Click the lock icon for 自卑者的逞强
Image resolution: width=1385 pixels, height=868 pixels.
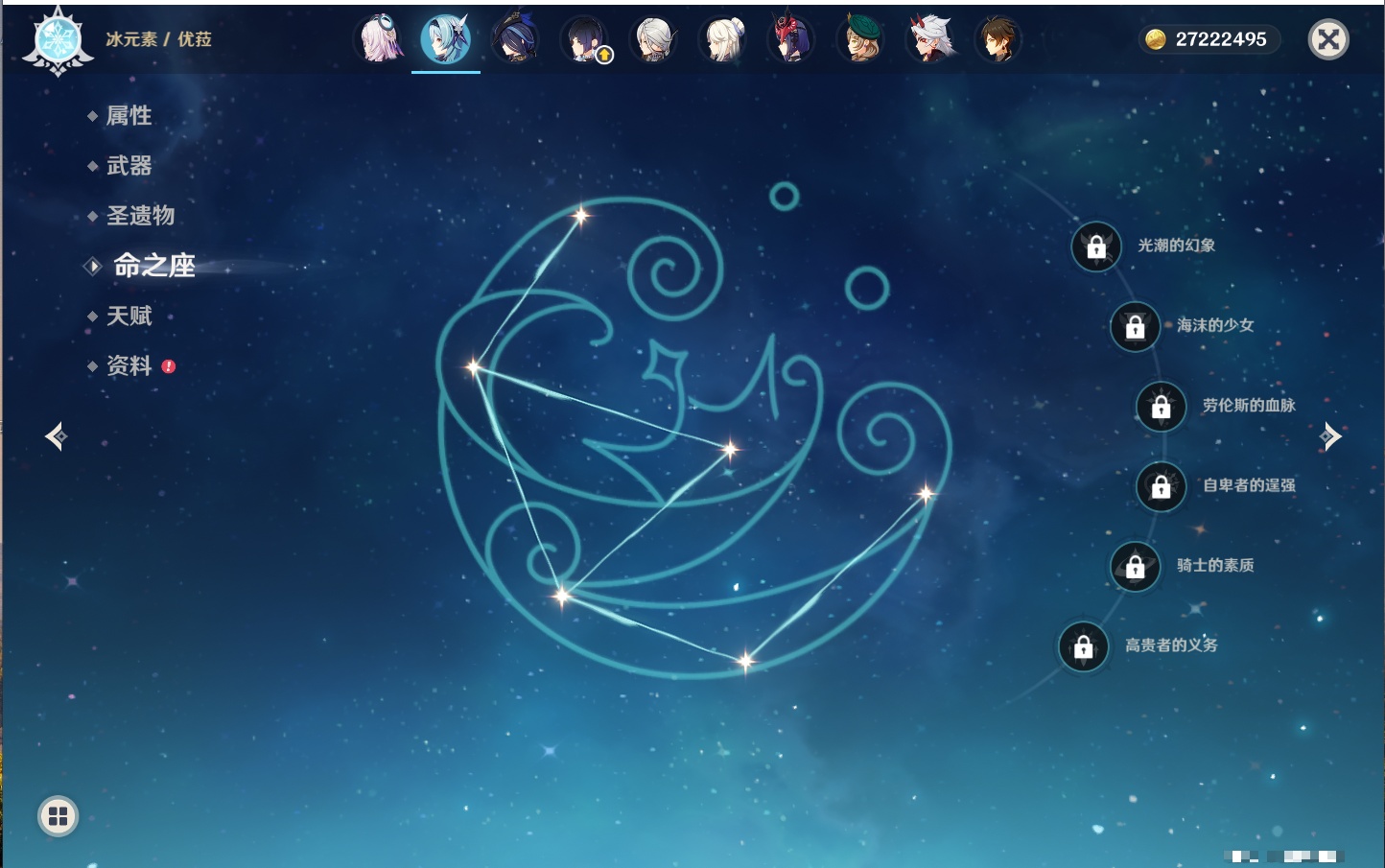[1162, 486]
